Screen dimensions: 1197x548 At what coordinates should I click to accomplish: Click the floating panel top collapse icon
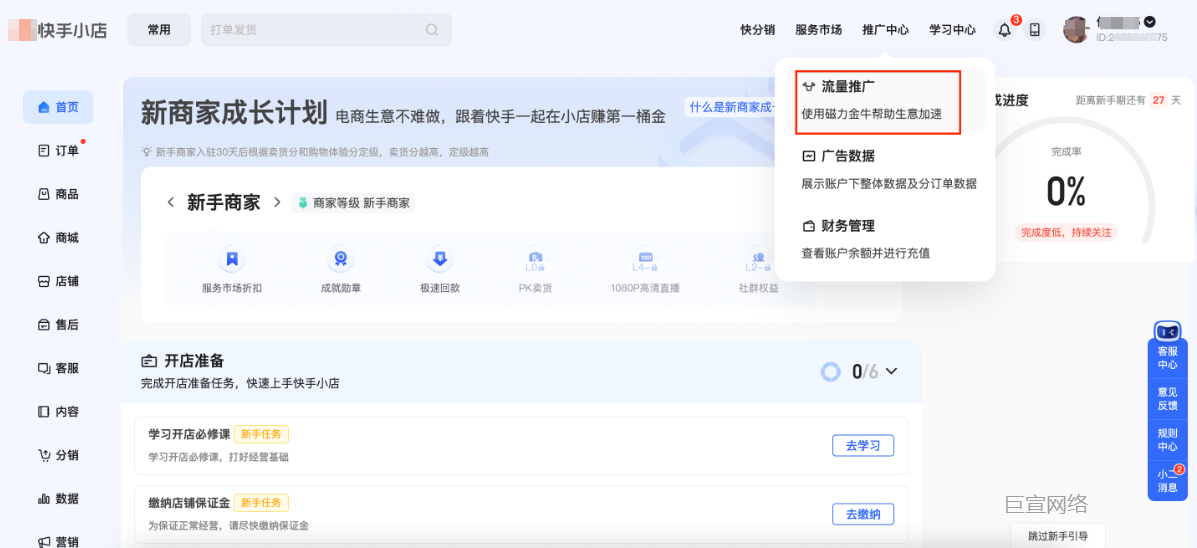pyautogui.click(x=1168, y=331)
